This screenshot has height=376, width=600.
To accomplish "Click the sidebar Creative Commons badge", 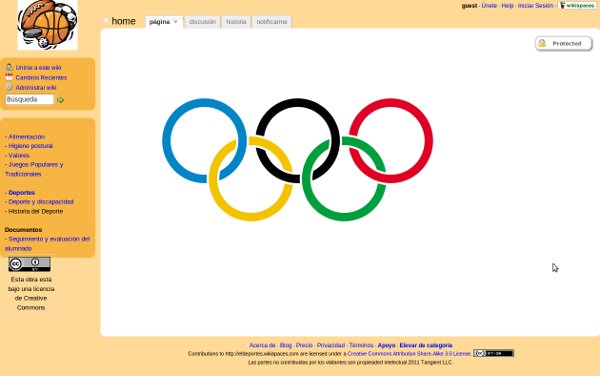I will pos(29,264).
